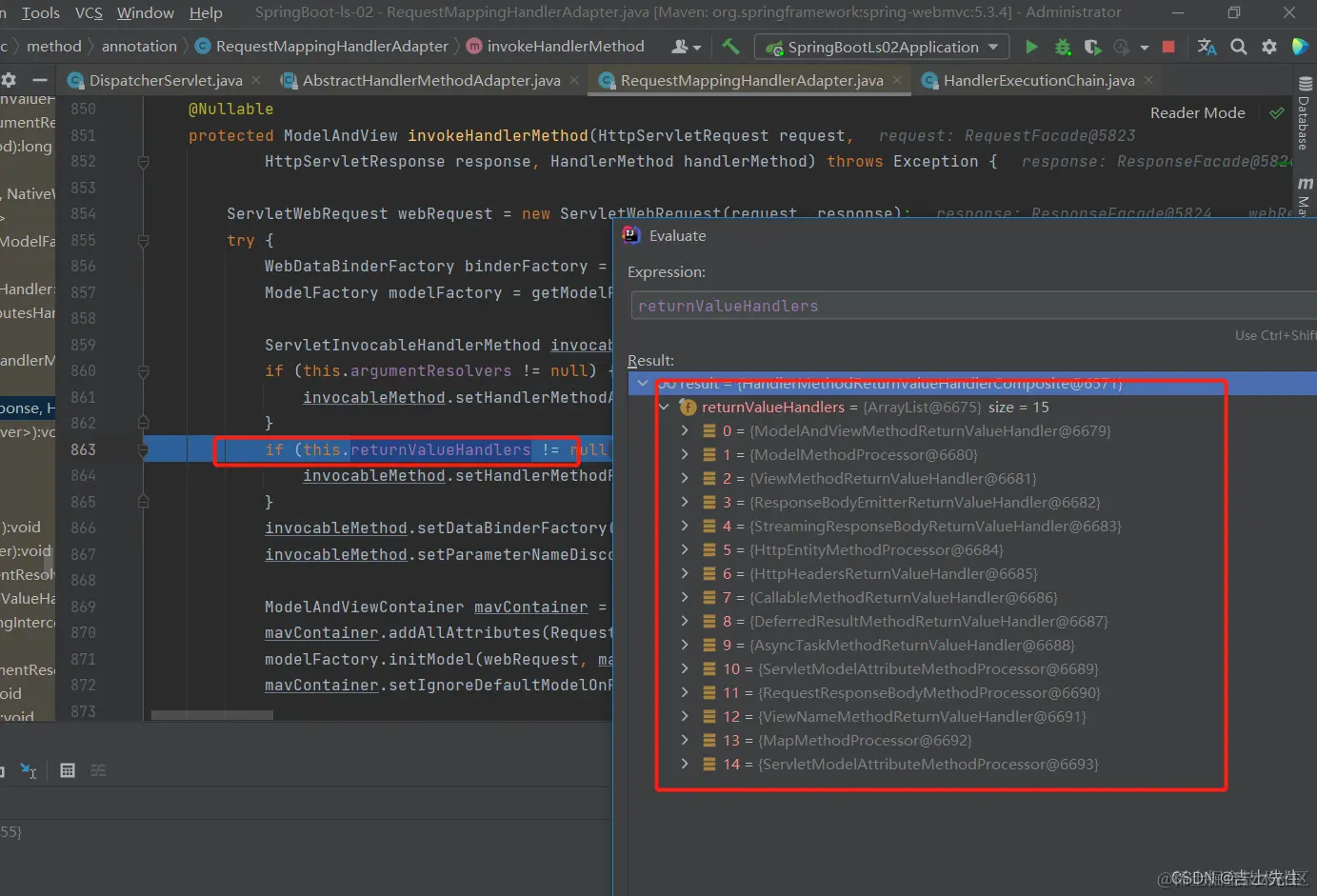
Task: Open the Help menu
Action: pos(206,12)
